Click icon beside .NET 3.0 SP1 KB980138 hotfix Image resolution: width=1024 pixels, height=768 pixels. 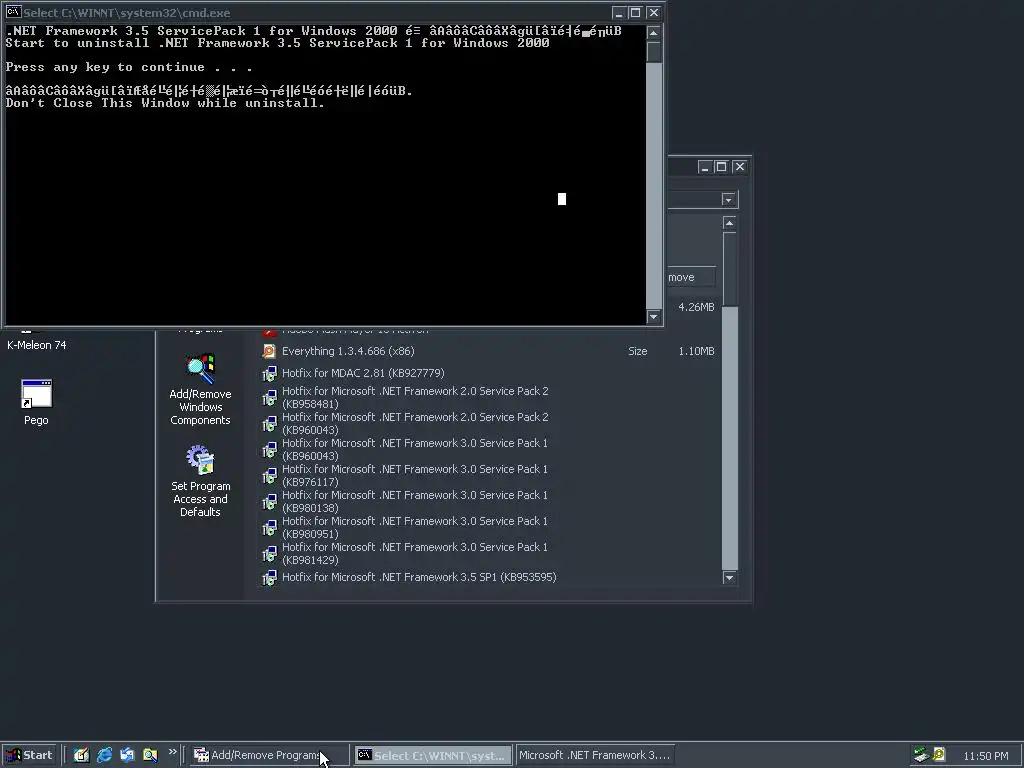pos(269,502)
